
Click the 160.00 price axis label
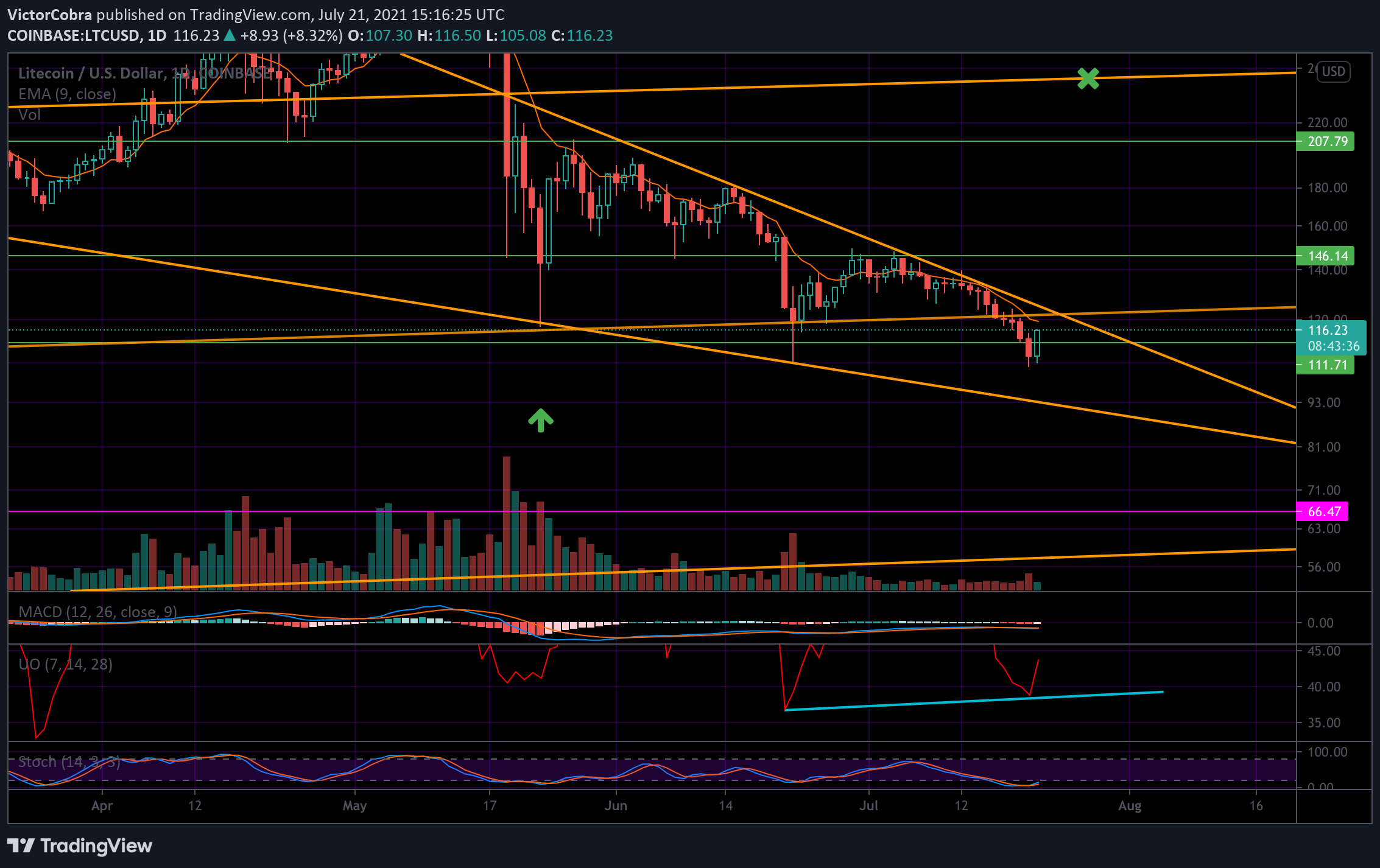point(1328,226)
